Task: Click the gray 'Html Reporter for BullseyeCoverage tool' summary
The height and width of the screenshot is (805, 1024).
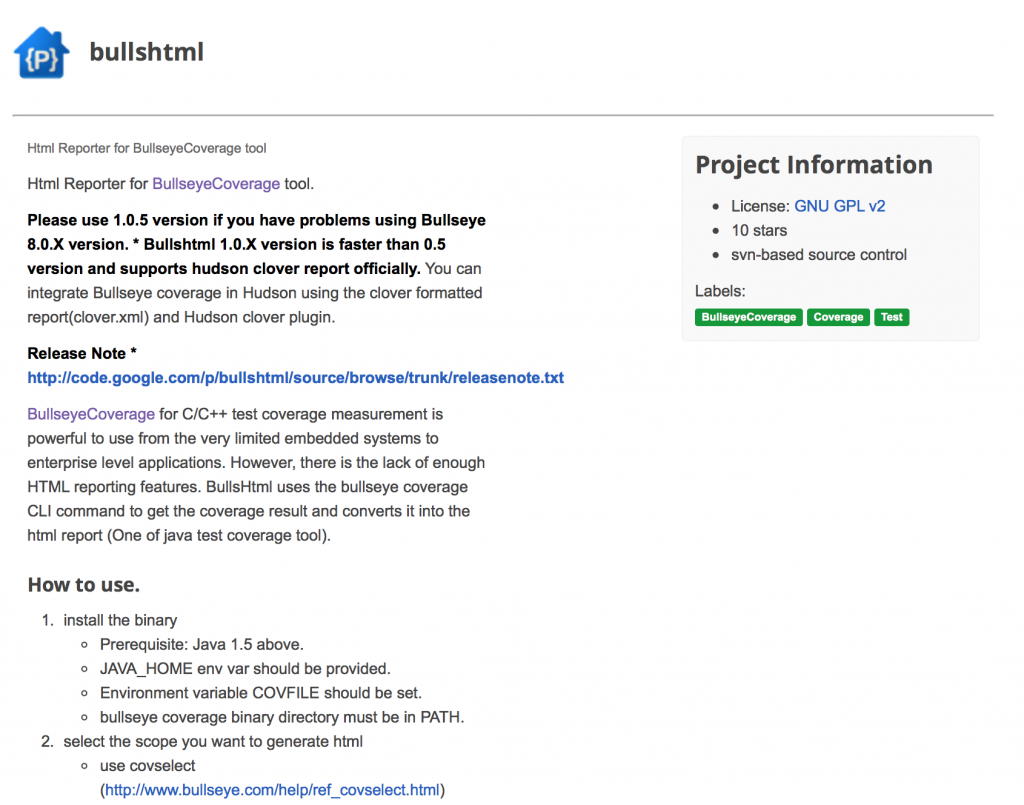Action: point(147,148)
